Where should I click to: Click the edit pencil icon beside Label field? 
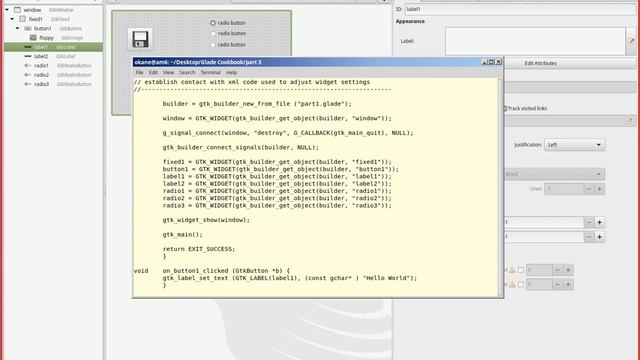(x=631, y=41)
